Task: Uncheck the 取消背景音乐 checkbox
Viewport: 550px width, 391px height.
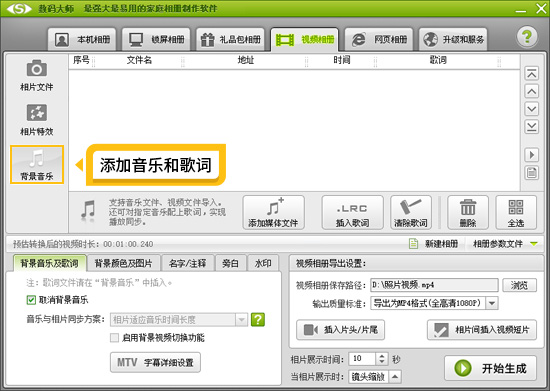Action: coord(31,300)
